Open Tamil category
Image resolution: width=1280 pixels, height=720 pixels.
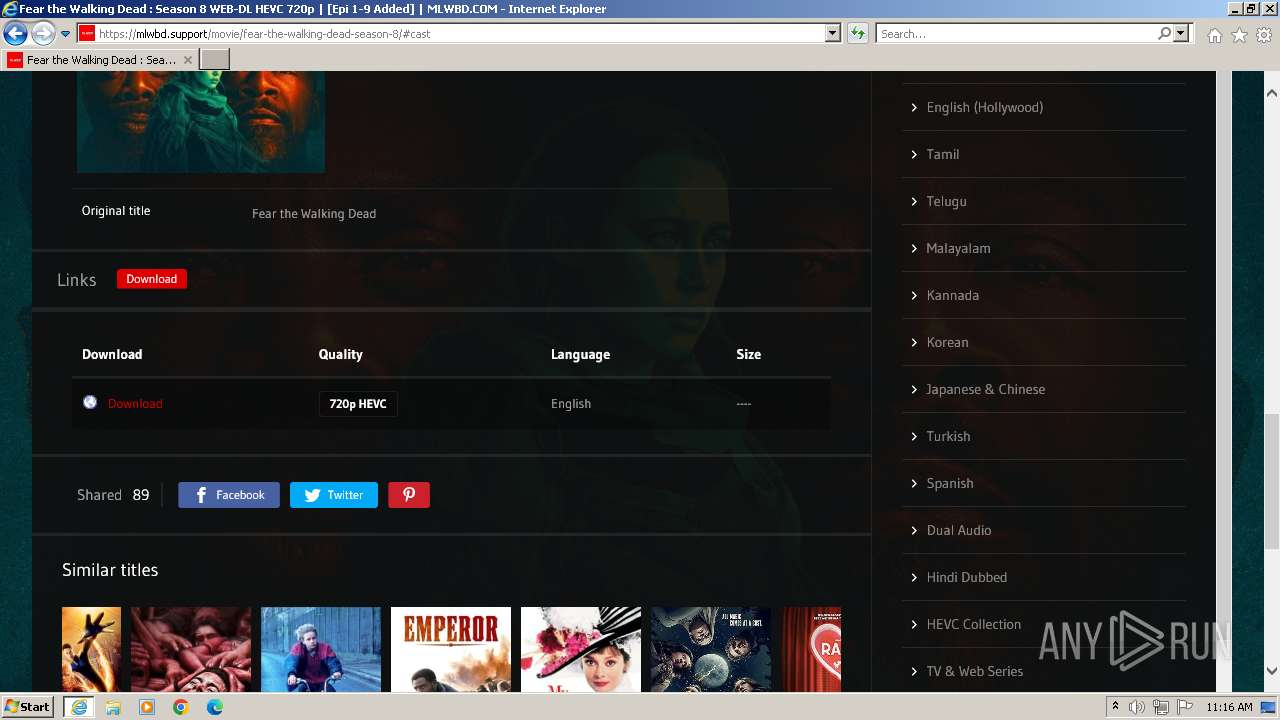[x=942, y=154]
